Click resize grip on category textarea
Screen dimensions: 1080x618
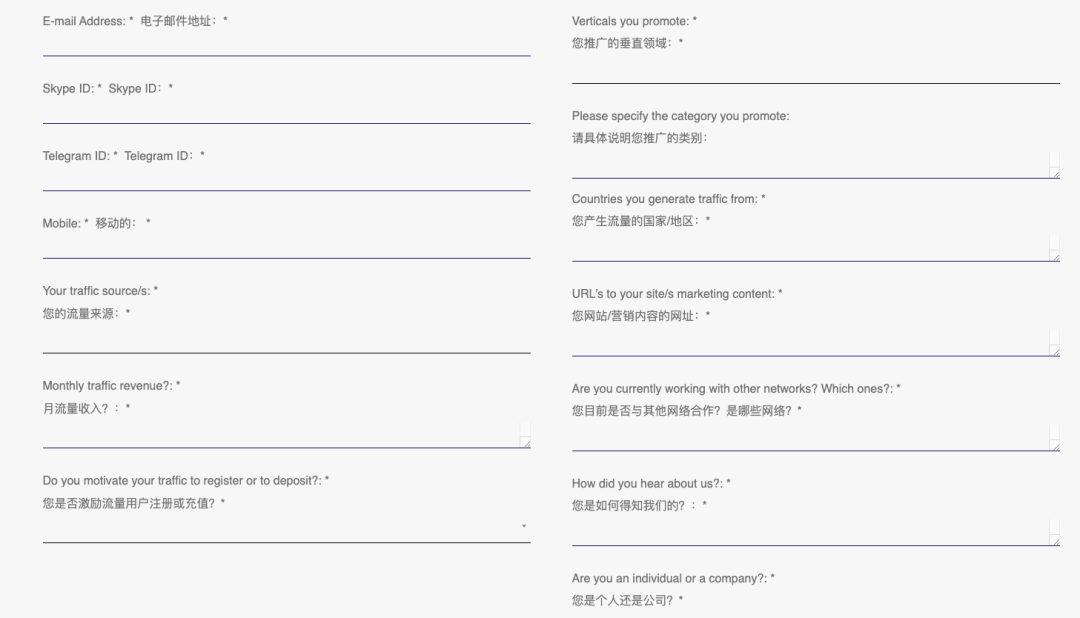tap(1055, 173)
